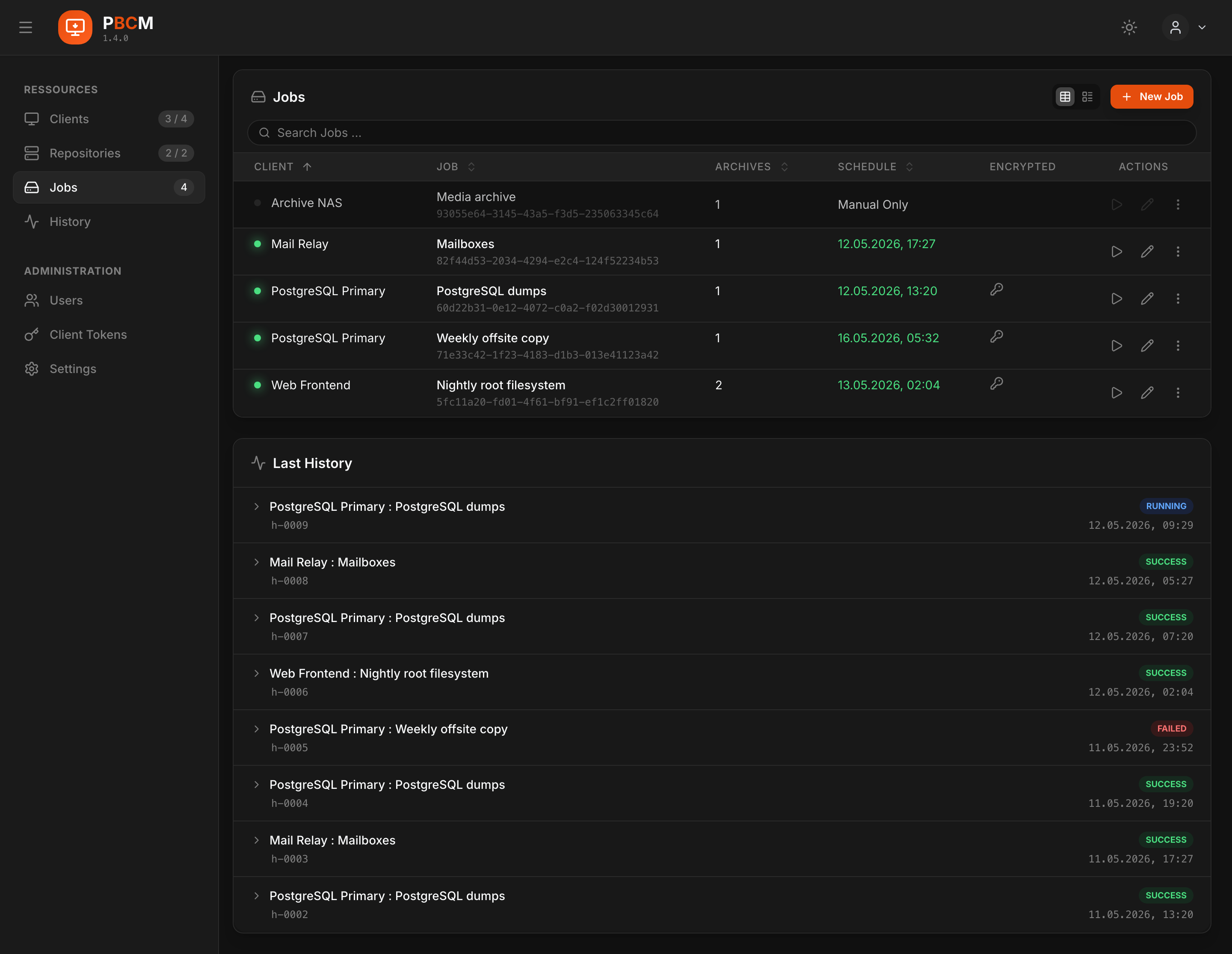The width and height of the screenshot is (1232, 954).
Task: Run the Nightly root filesystem job
Action: (1116, 393)
